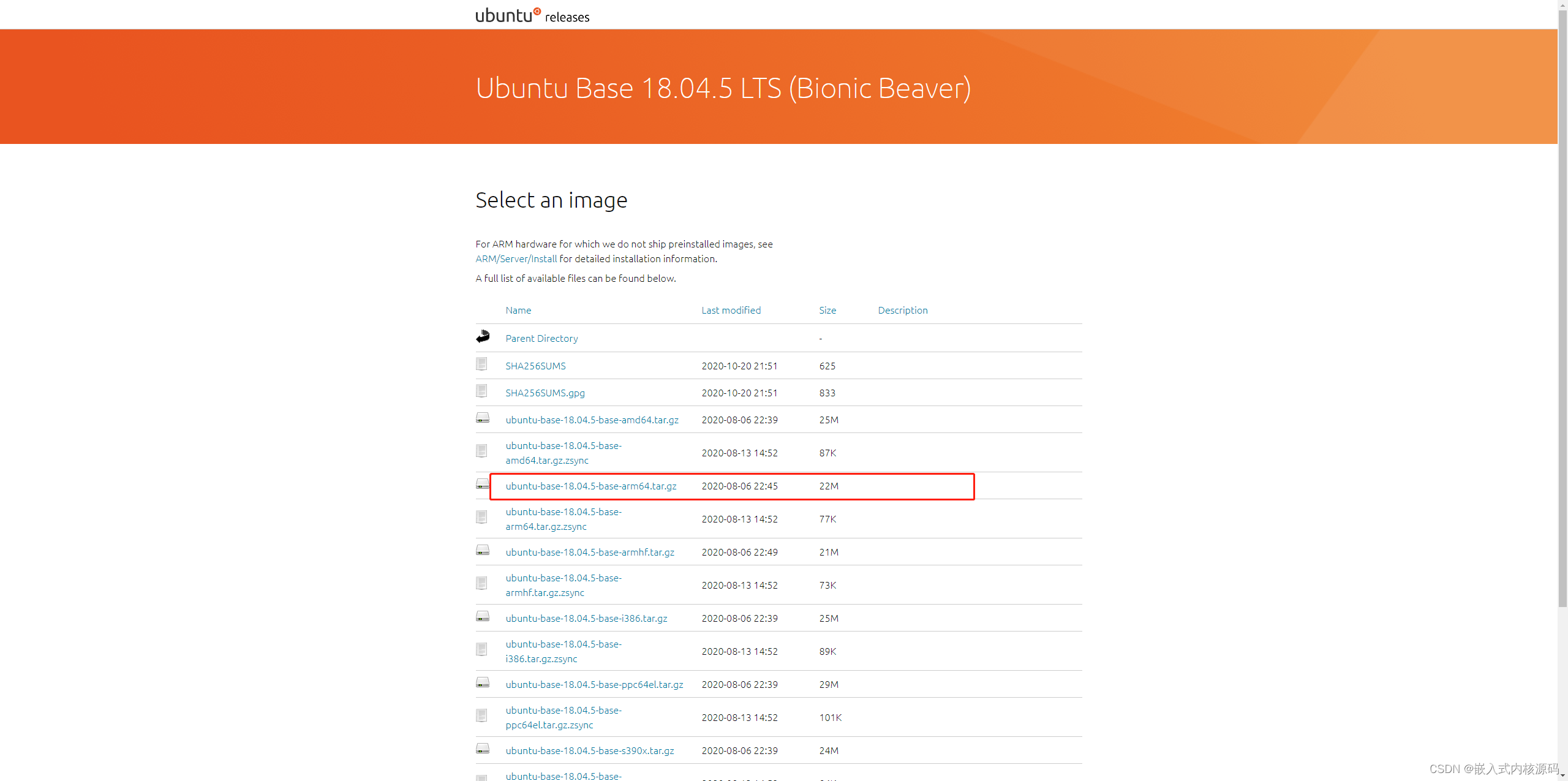Click the file icon beside amd64.tar.gz.zsync
Screen dimensions: 1568x781
(x=481, y=451)
